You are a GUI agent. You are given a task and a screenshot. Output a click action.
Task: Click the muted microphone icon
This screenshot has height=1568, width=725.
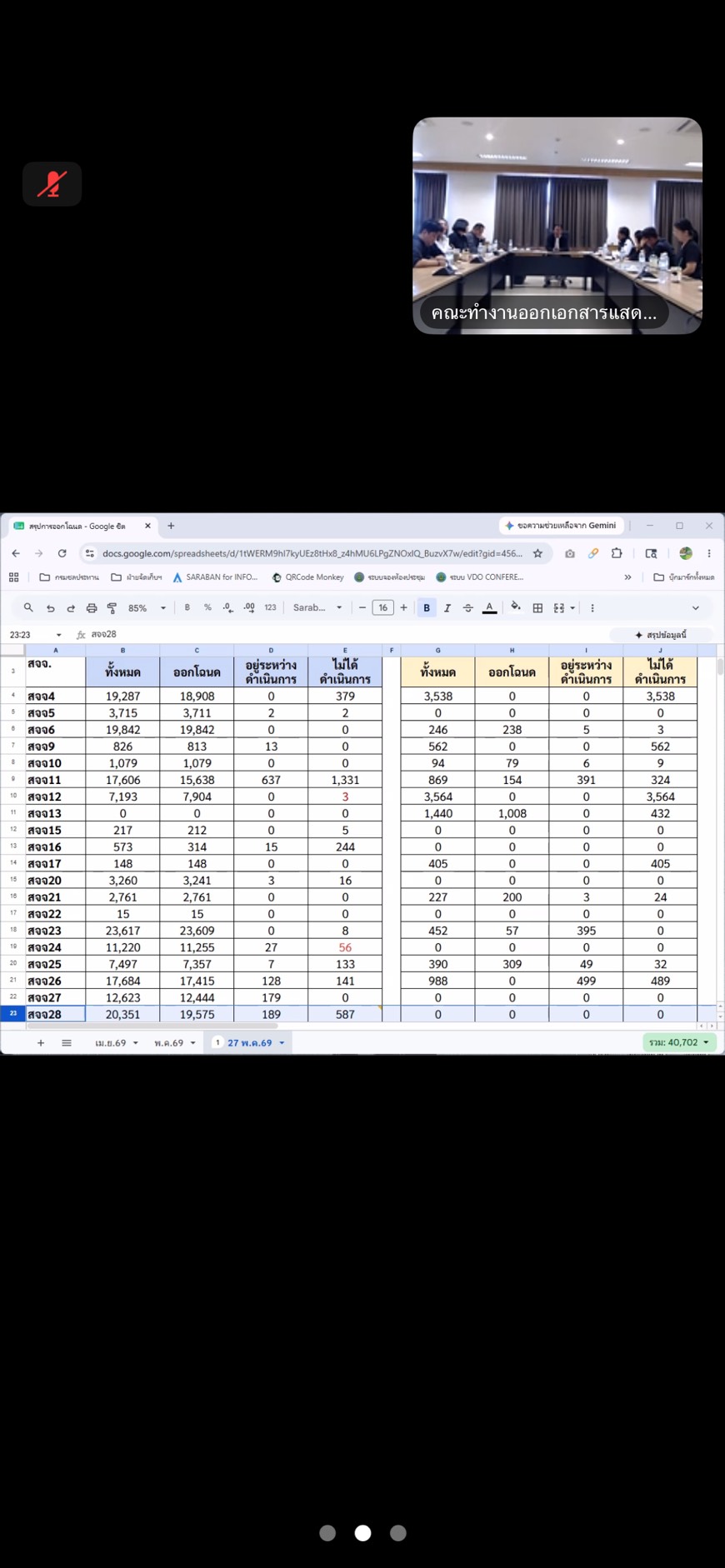[52, 184]
